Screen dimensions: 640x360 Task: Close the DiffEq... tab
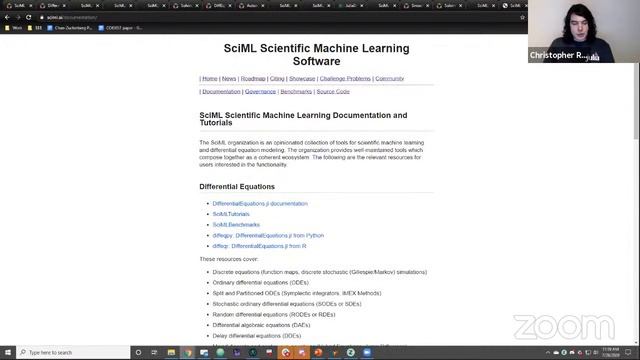tap(230, 6)
